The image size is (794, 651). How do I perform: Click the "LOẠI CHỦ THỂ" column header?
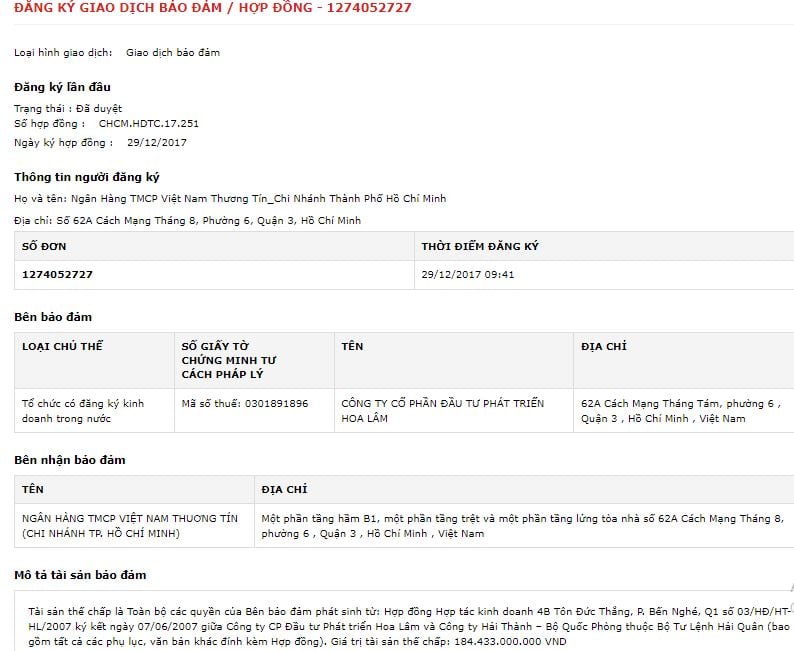coord(62,347)
